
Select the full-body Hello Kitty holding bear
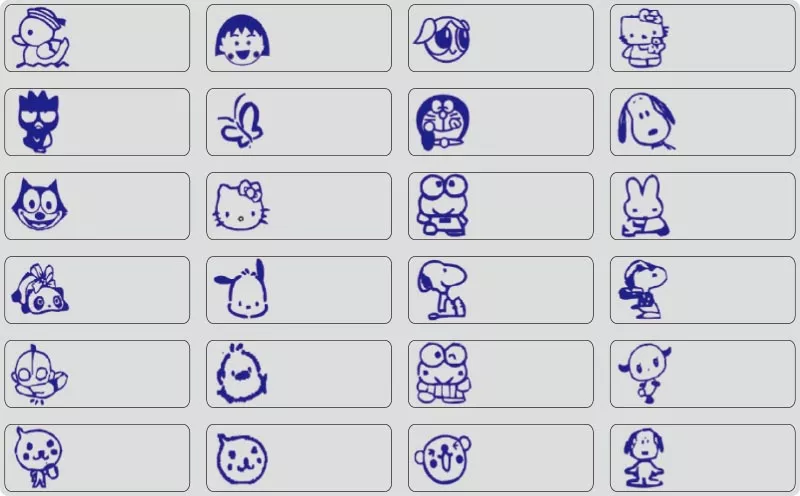(644, 38)
